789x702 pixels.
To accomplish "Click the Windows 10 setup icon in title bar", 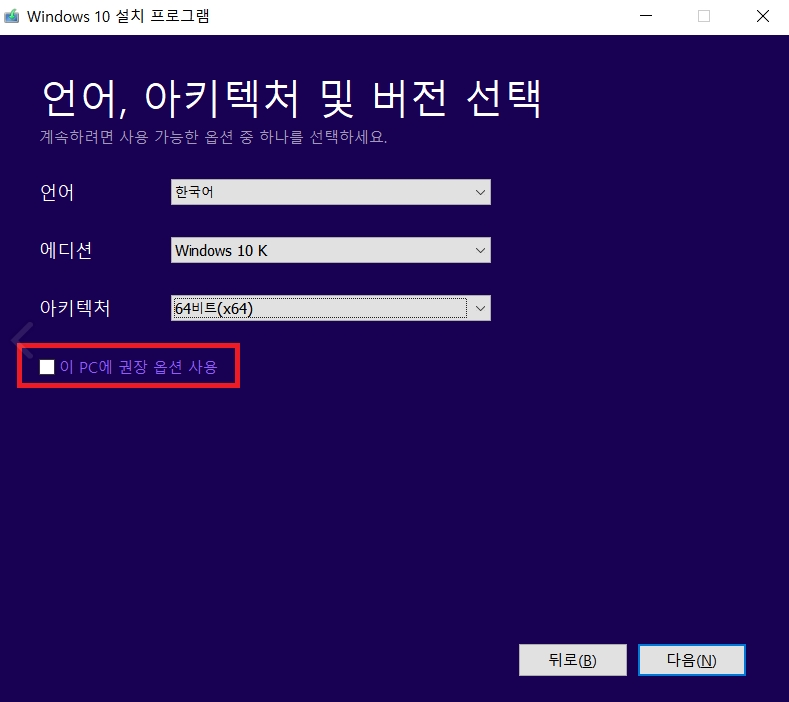I will click(12, 16).
